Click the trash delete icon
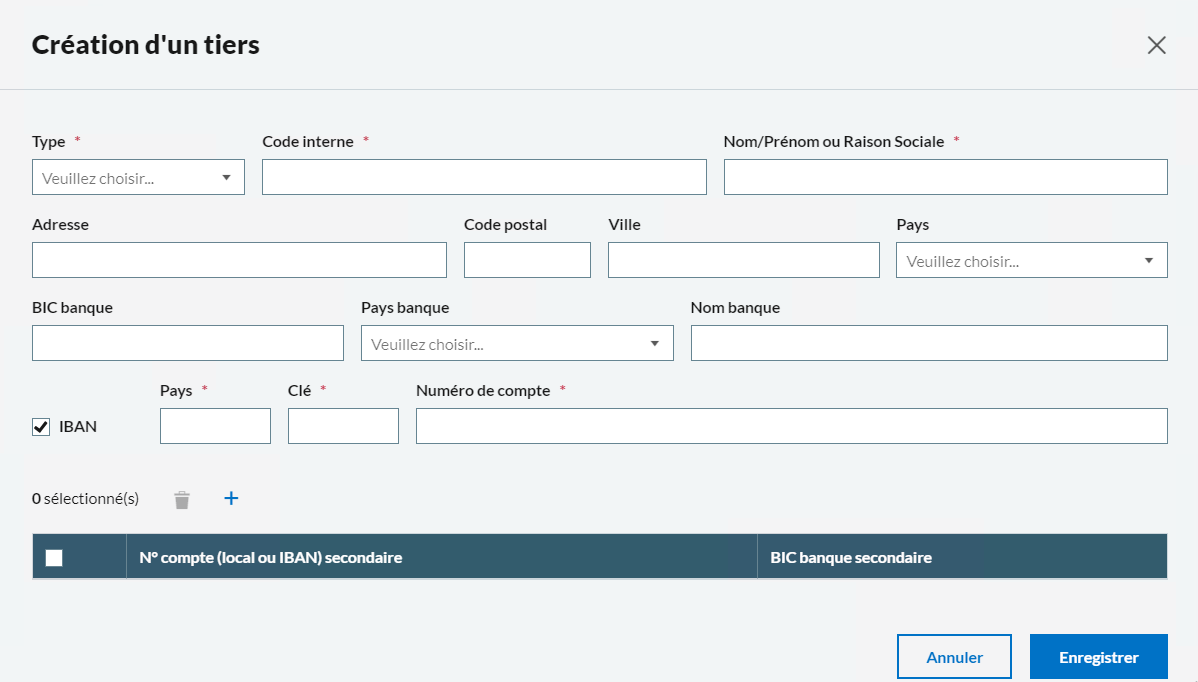 [181, 499]
